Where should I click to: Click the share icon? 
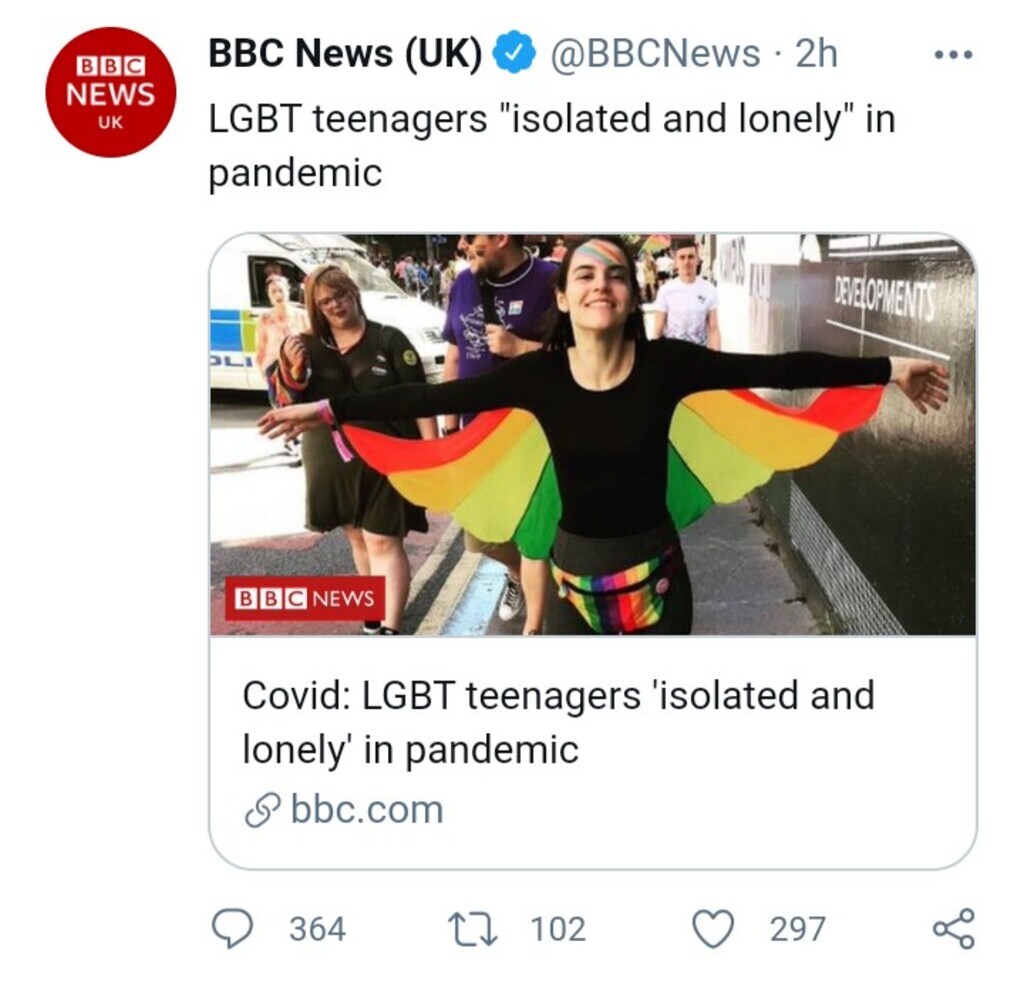tap(952, 928)
